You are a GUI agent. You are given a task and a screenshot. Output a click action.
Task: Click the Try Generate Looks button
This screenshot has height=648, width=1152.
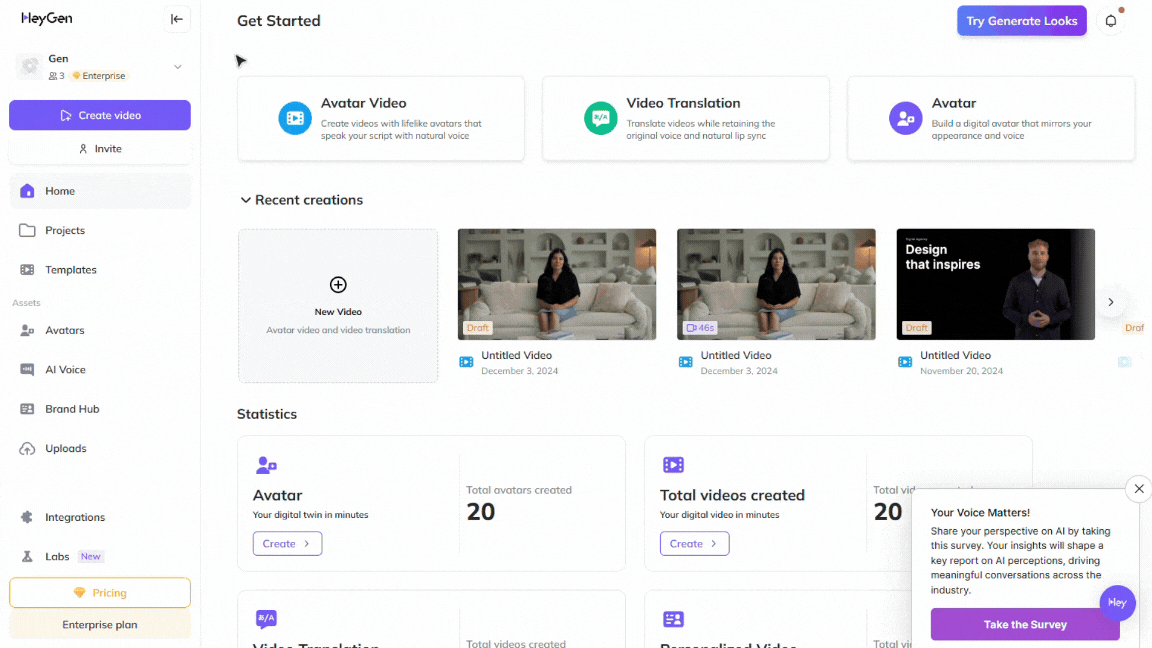(1021, 21)
